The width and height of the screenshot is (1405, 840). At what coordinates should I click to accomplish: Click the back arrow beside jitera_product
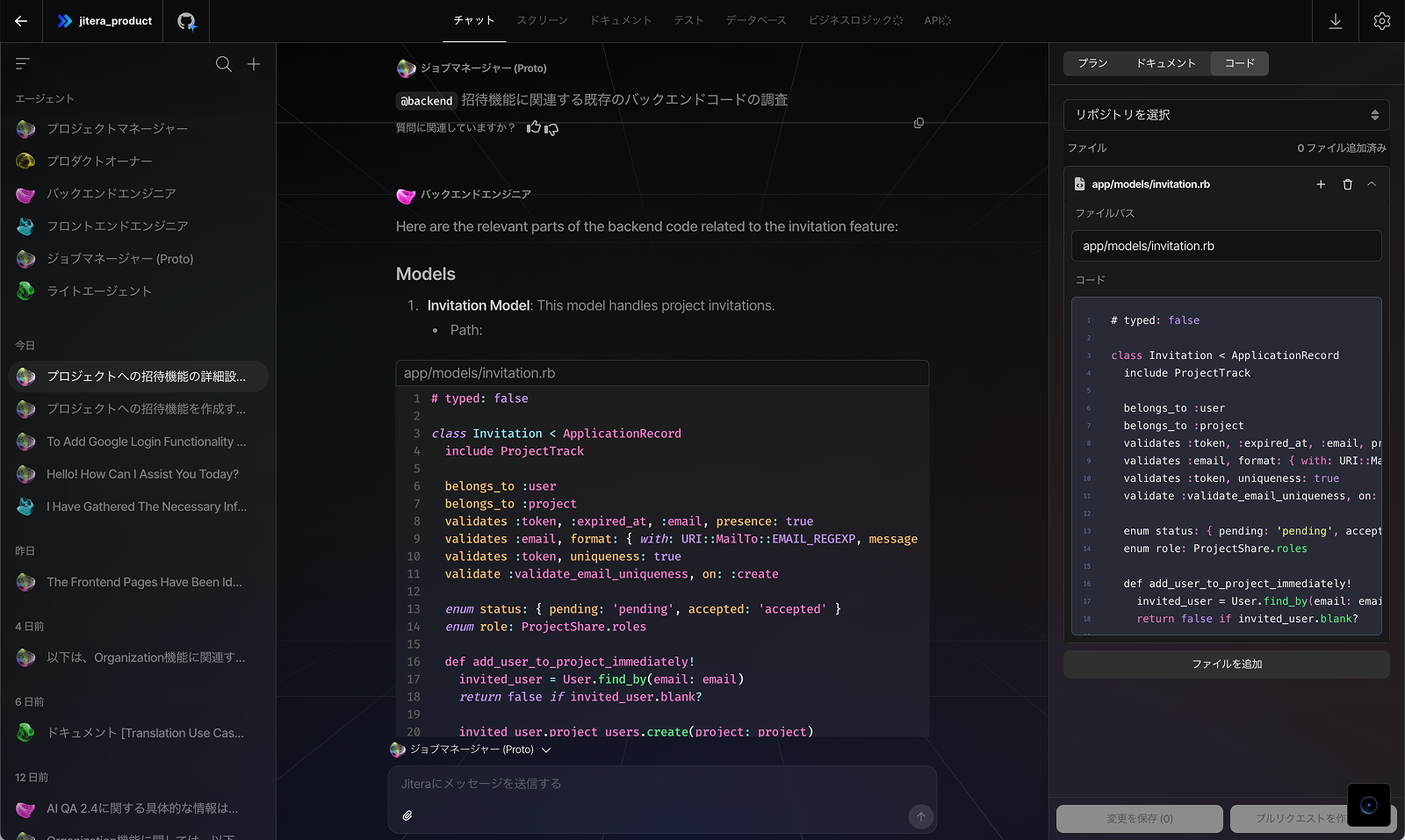pyautogui.click(x=20, y=20)
